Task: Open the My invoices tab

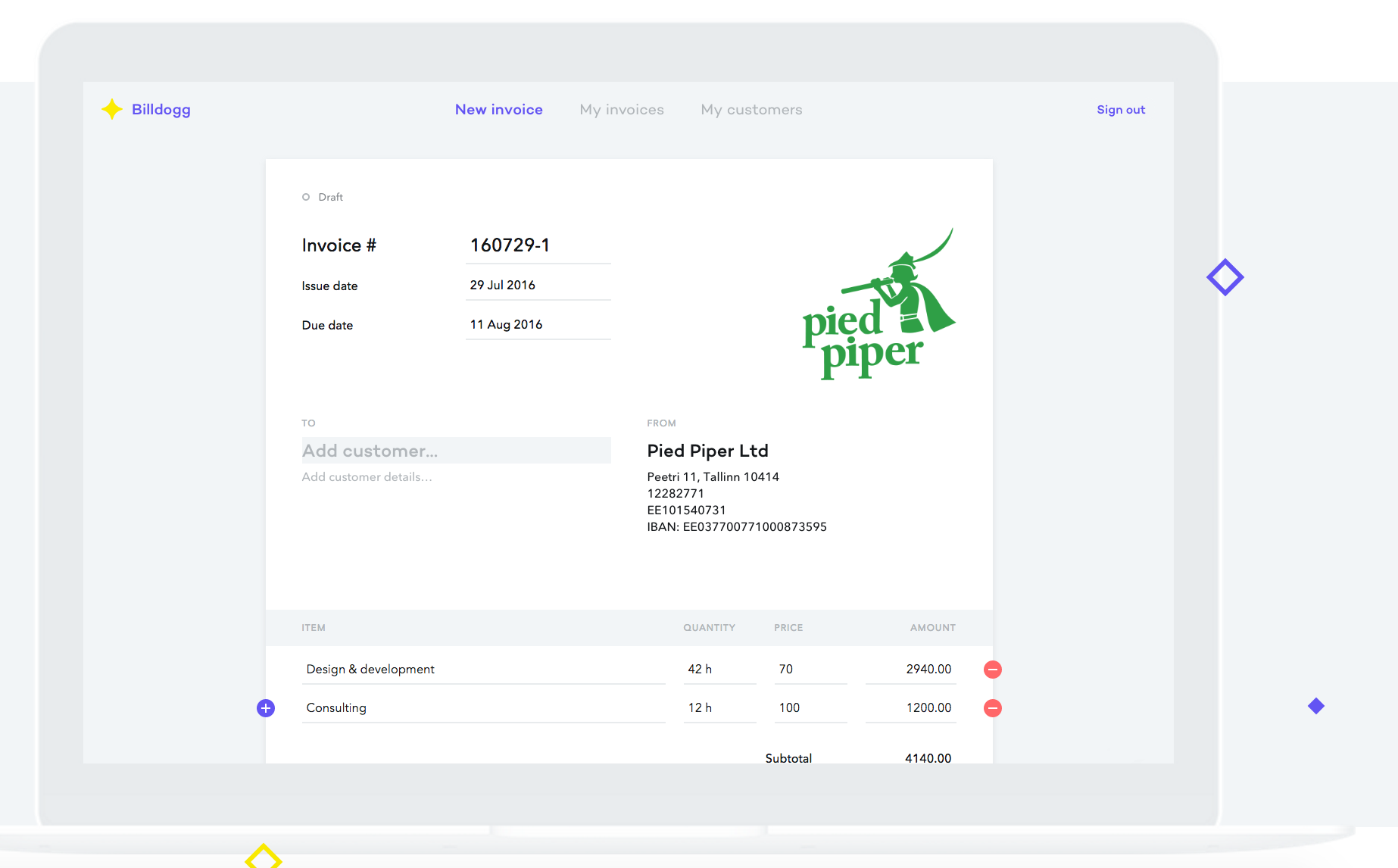Action: click(x=622, y=109)
